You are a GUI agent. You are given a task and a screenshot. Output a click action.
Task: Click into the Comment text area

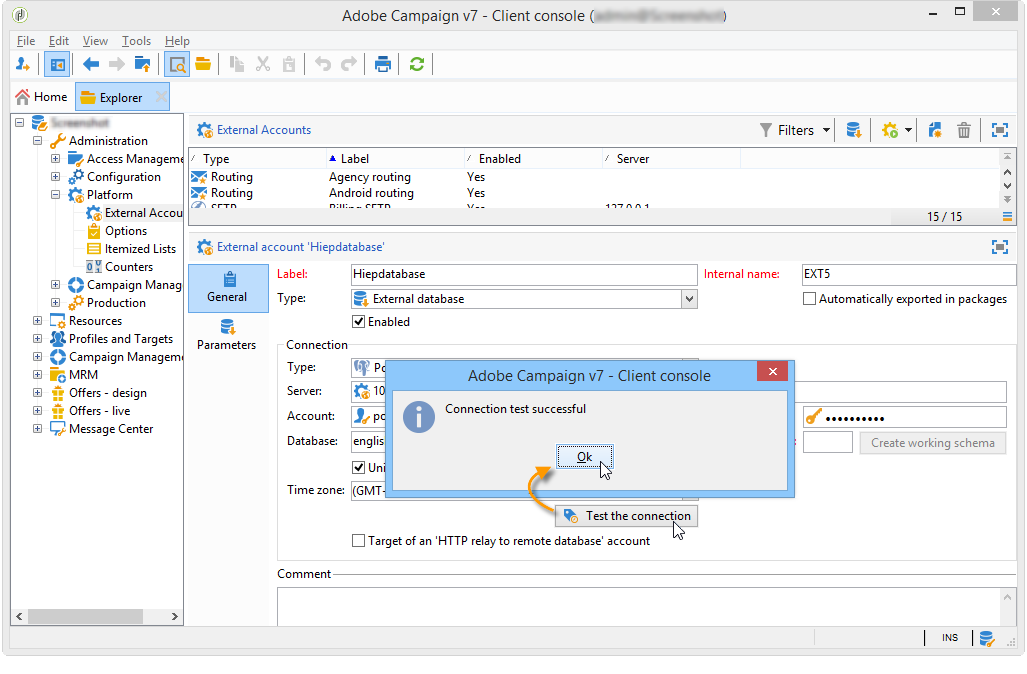pos(639,607)
